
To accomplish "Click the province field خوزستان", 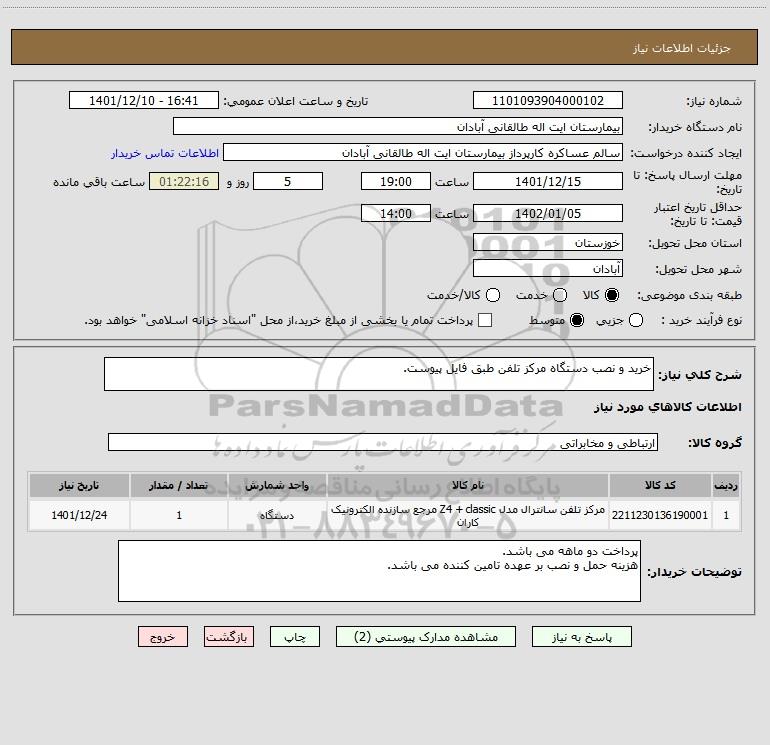I will (548, 243).
